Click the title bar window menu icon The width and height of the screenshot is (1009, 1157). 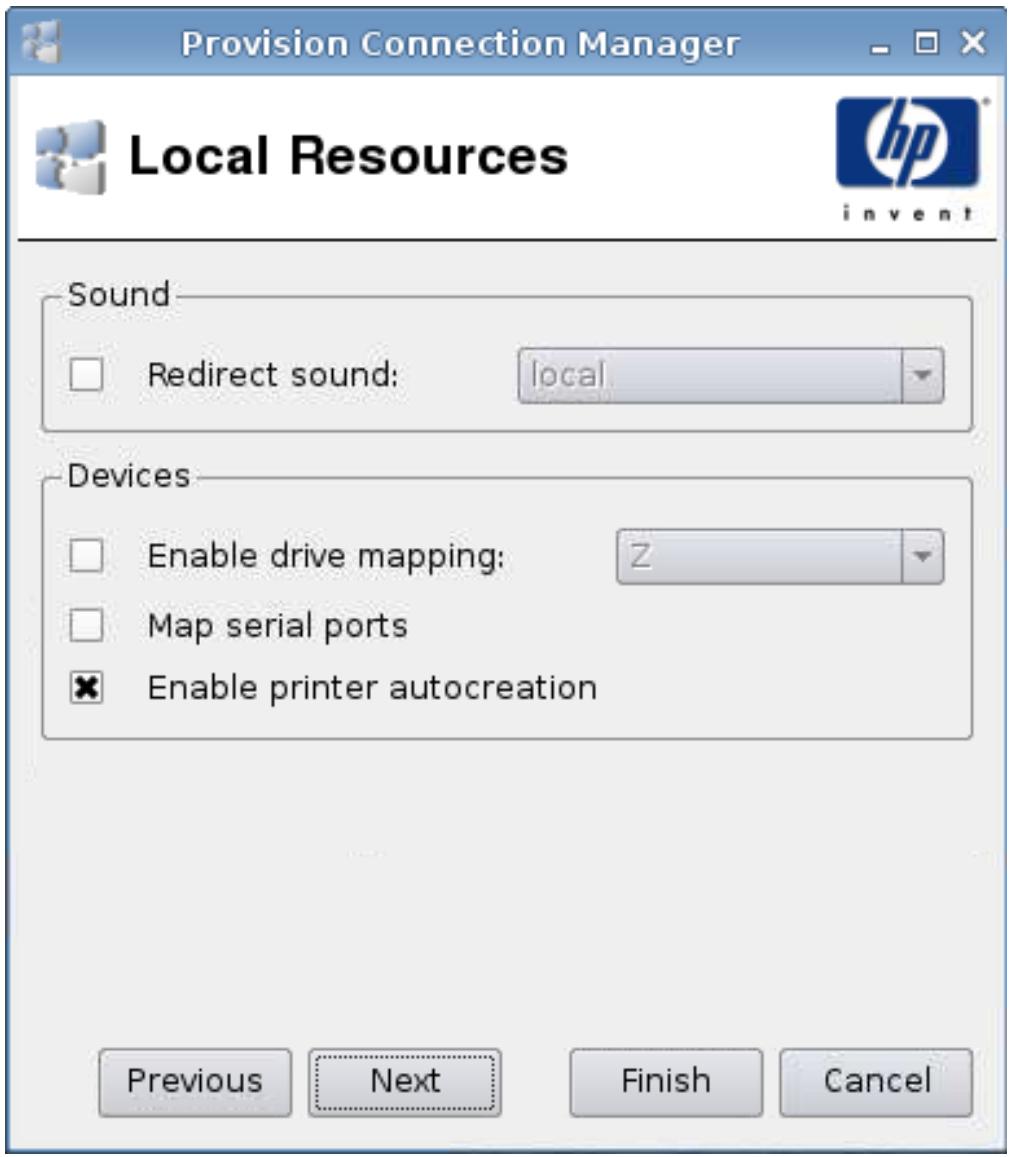[41, 42]
